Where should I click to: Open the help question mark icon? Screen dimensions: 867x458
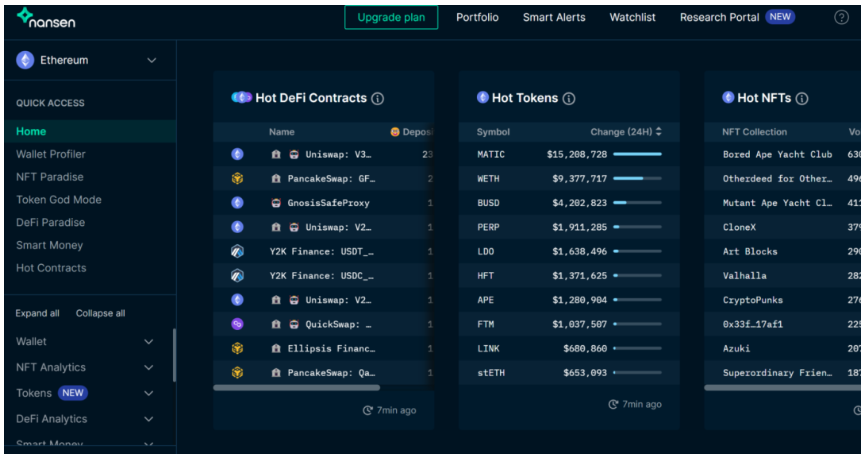click(841, 18)
